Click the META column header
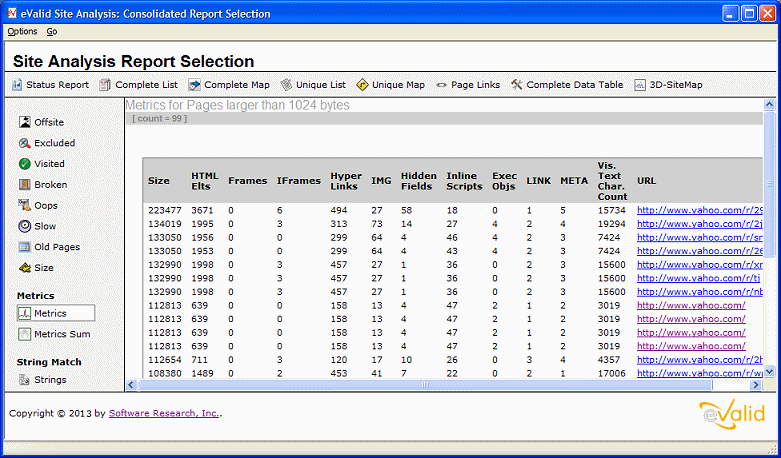This screenshot has height=458, width=781. [574, 181]
